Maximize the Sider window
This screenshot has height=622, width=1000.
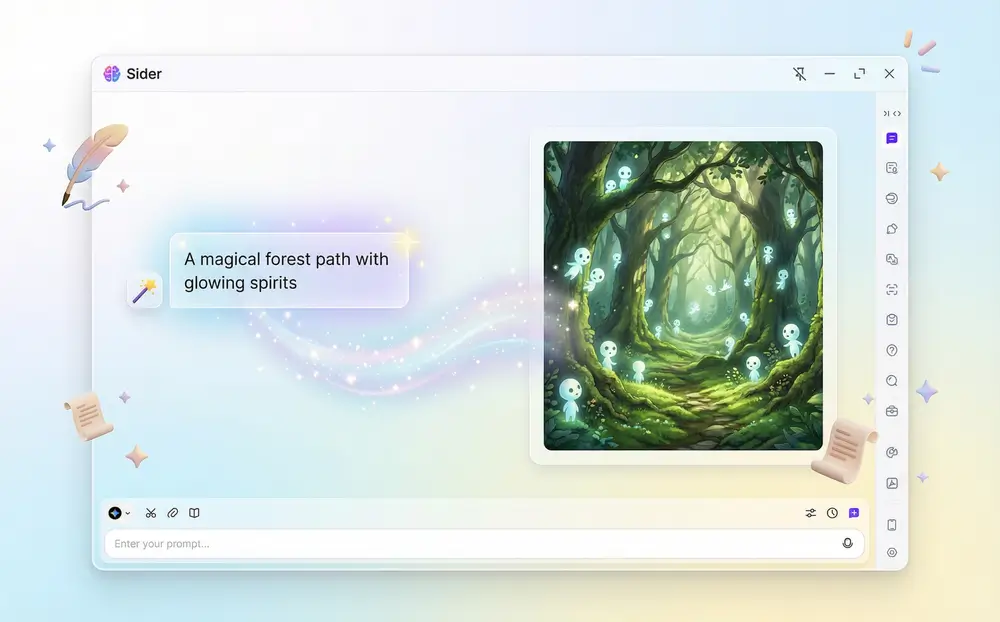(859, 74)
